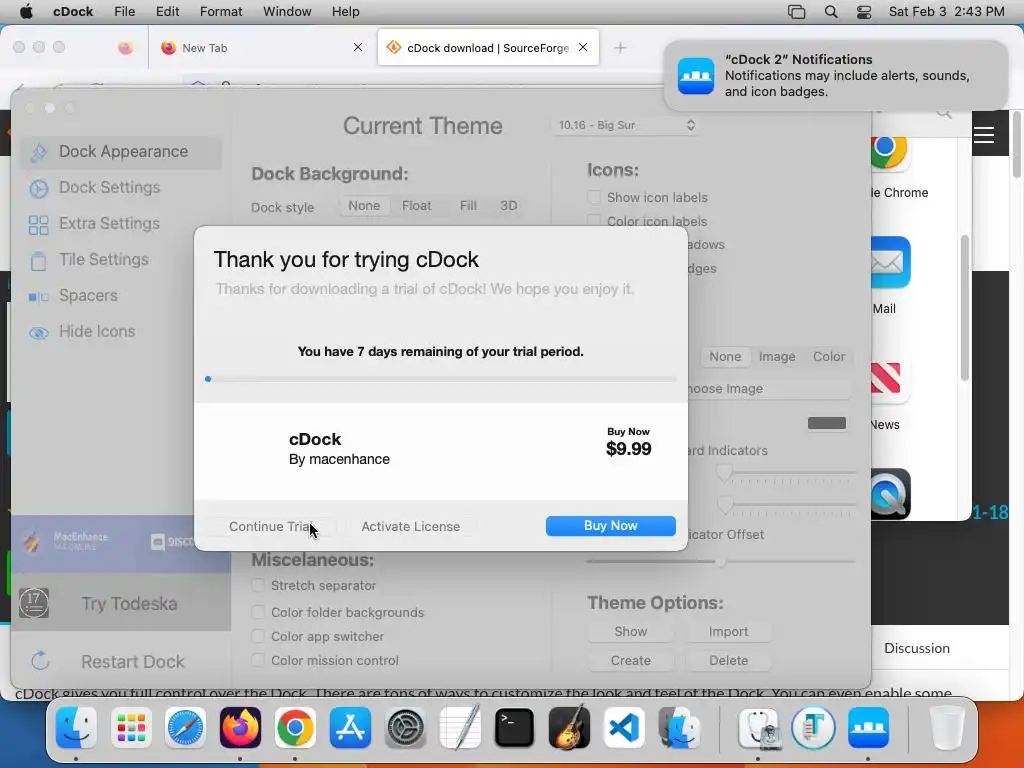This screenshot has width=1024, height=768.
Task: Click the Tile Settings clipboard icon
Action: [39, 261]
